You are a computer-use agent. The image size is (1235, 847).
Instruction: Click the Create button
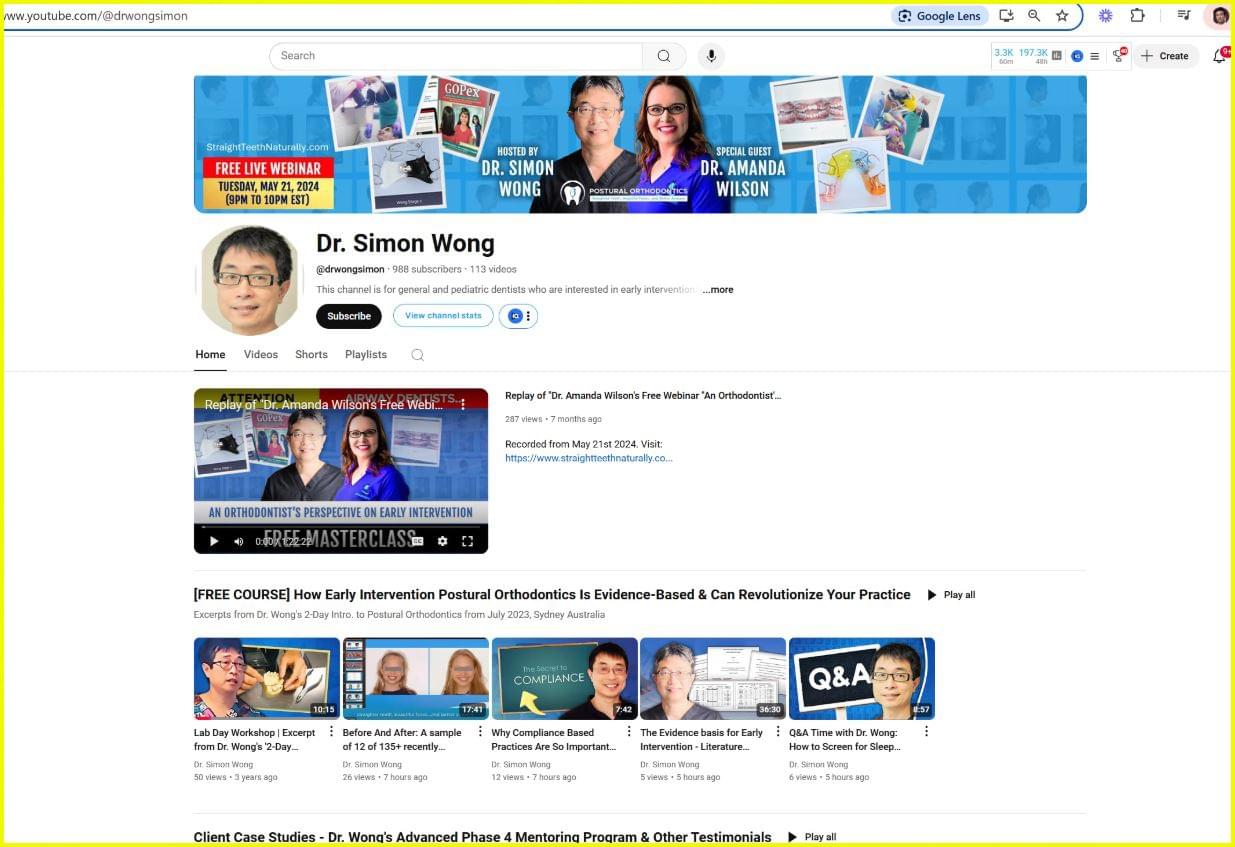(x=1165, y=56)
